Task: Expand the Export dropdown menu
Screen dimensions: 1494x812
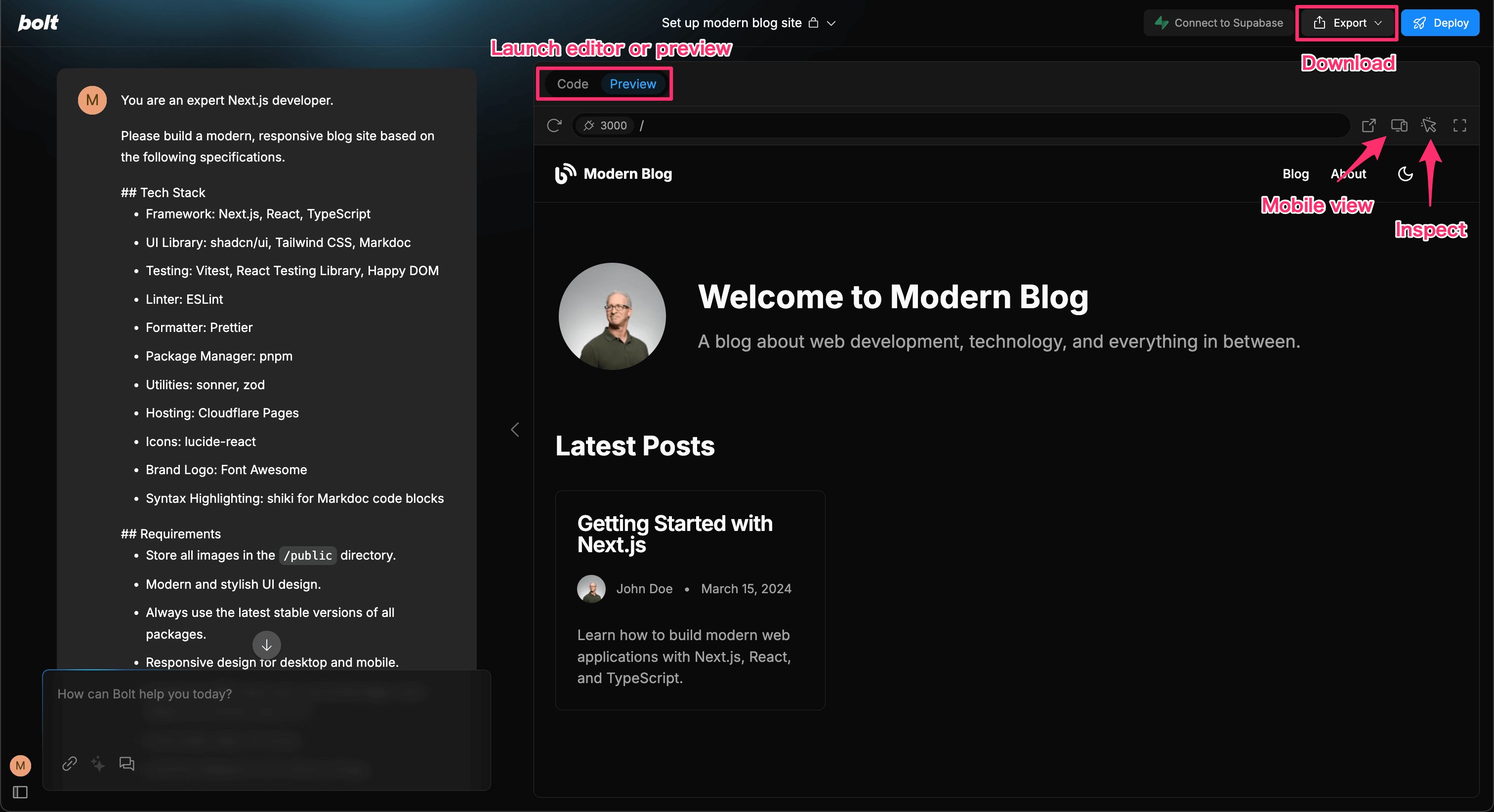Action: (x=1347, y=23)
